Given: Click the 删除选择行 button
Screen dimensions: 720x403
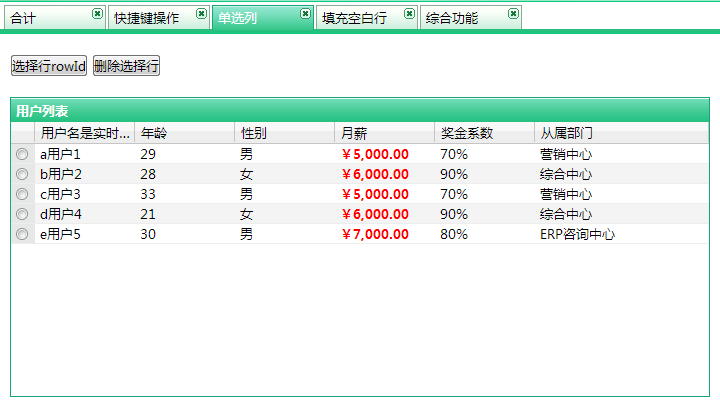Looking at the screenshot, I should click(126, 66).
